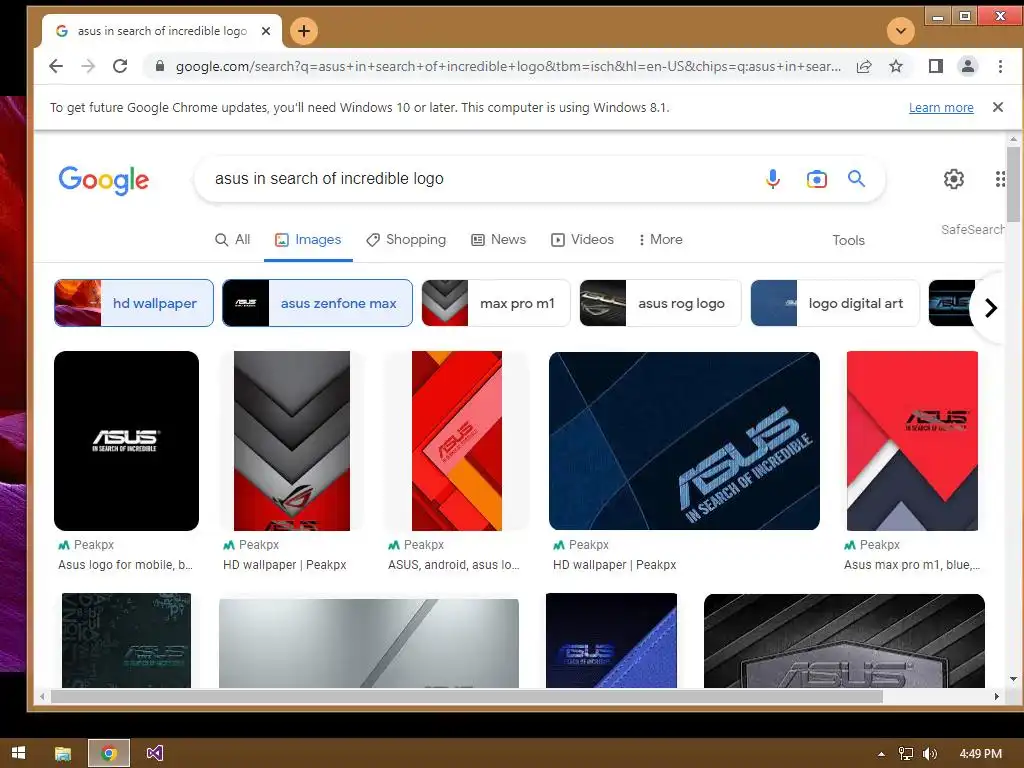Close the asus search tab

tap(266, 31)
